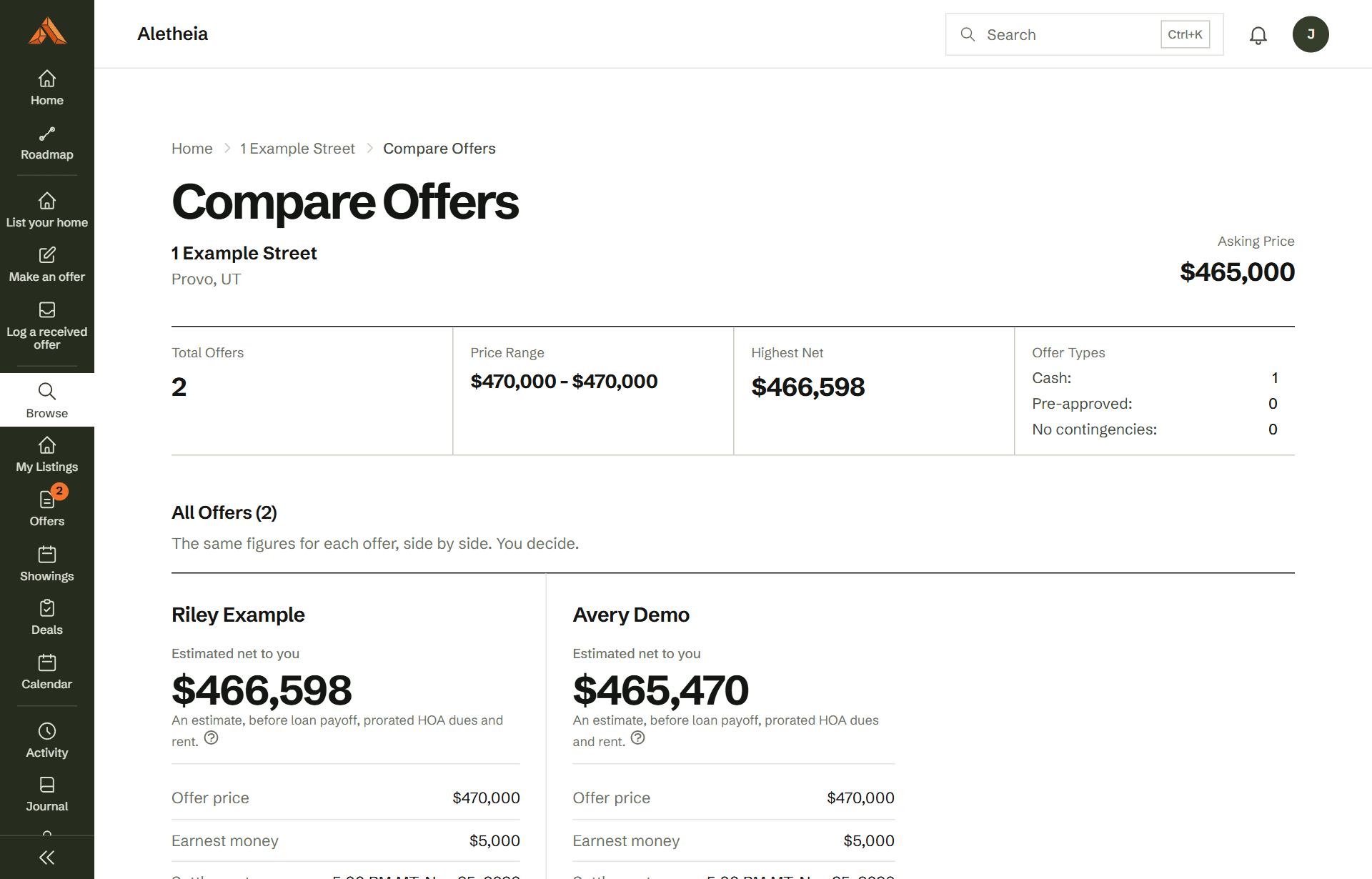Click the $466,598 Highest Net value
Screen dimensions: 1372x879
coord(808,387)
